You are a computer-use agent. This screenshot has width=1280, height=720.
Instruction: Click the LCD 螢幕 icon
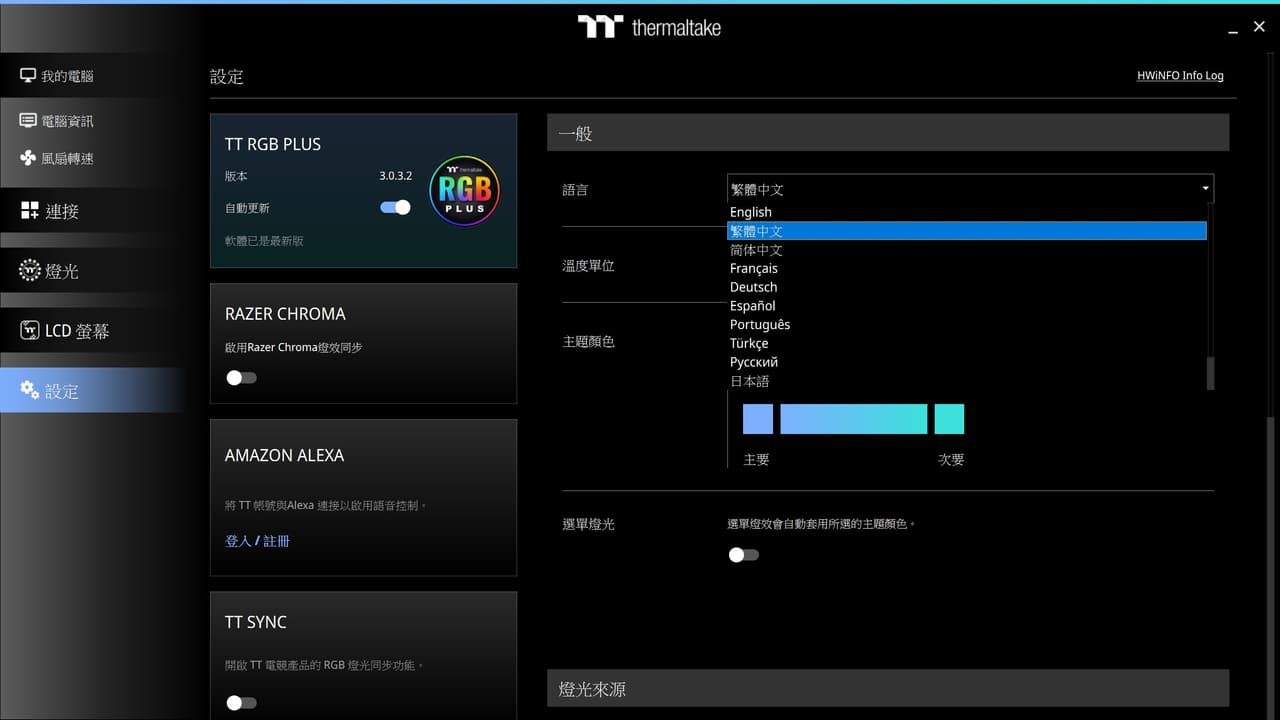point(30,331)
